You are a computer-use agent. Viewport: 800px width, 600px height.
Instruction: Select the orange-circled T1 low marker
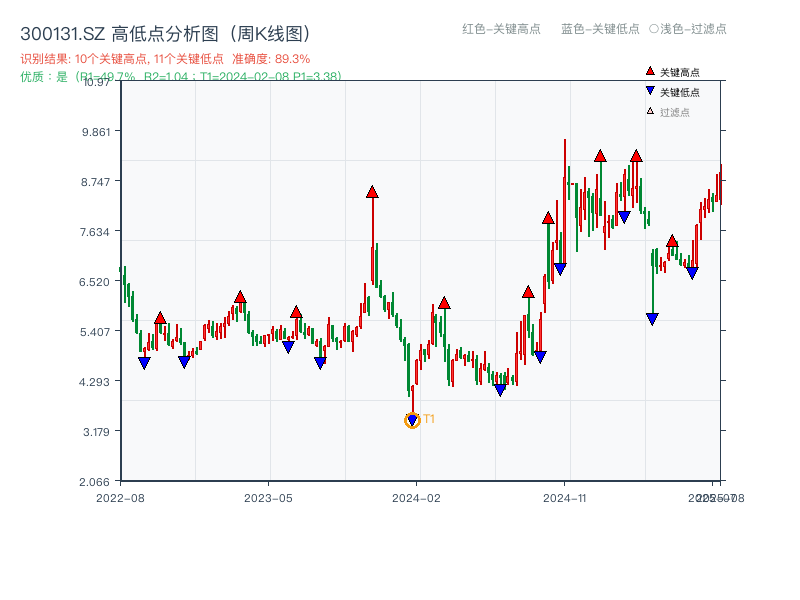(x=412, y=420)
